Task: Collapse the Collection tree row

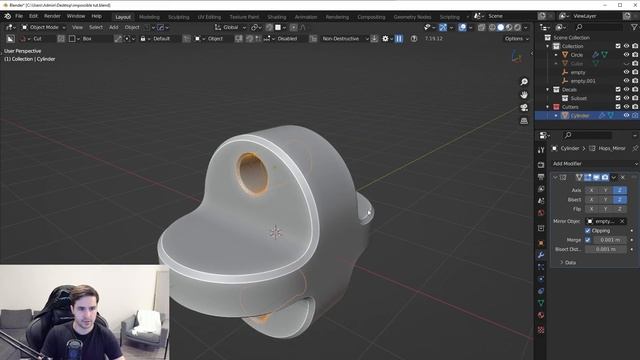Action: point(548,46)
